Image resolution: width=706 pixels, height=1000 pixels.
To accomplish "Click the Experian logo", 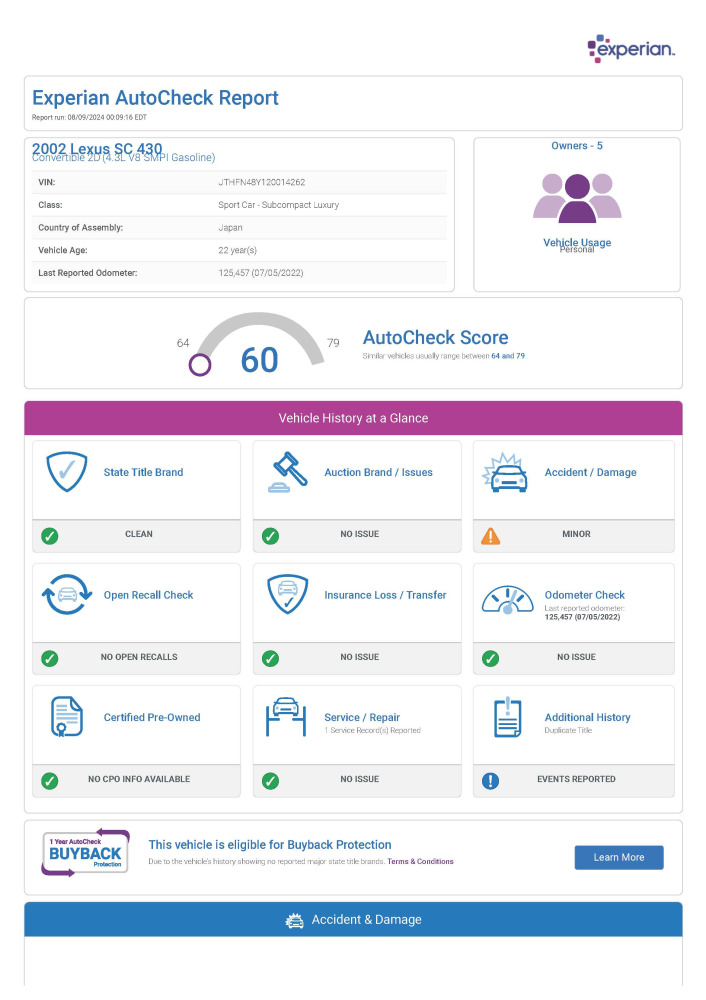I will tap(630, 48).
